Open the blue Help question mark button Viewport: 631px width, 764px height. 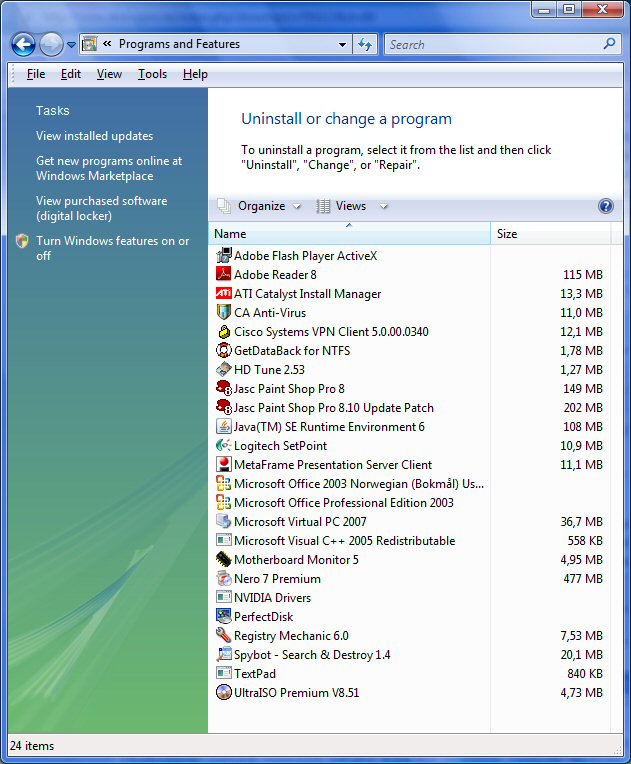tap(605, 206)
